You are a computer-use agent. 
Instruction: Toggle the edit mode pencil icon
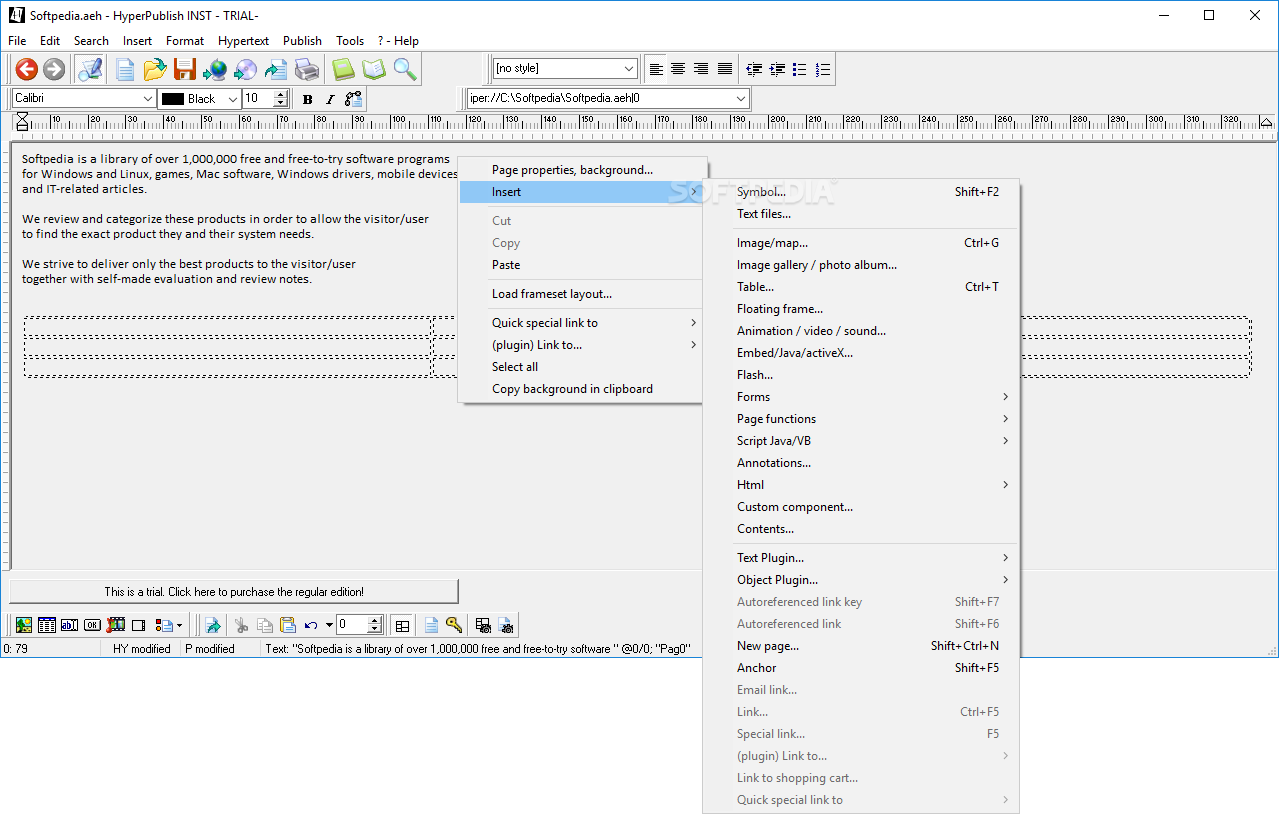click(x=91, y=69)
